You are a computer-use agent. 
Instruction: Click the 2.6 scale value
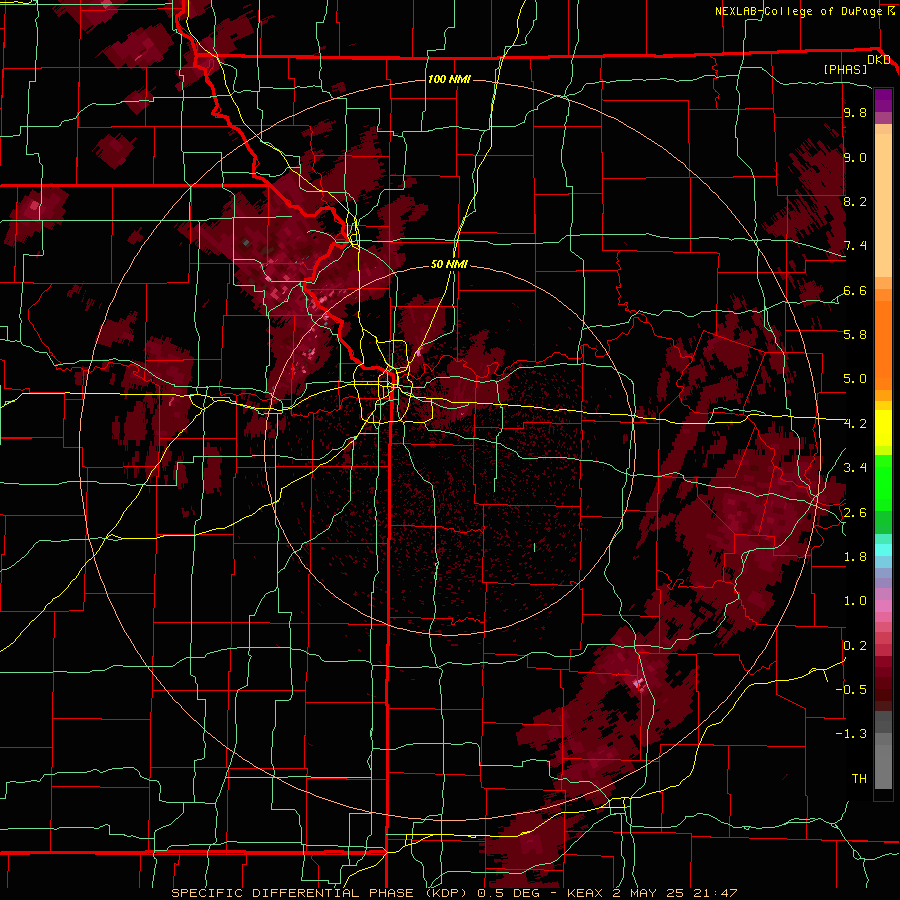(855, 512)
